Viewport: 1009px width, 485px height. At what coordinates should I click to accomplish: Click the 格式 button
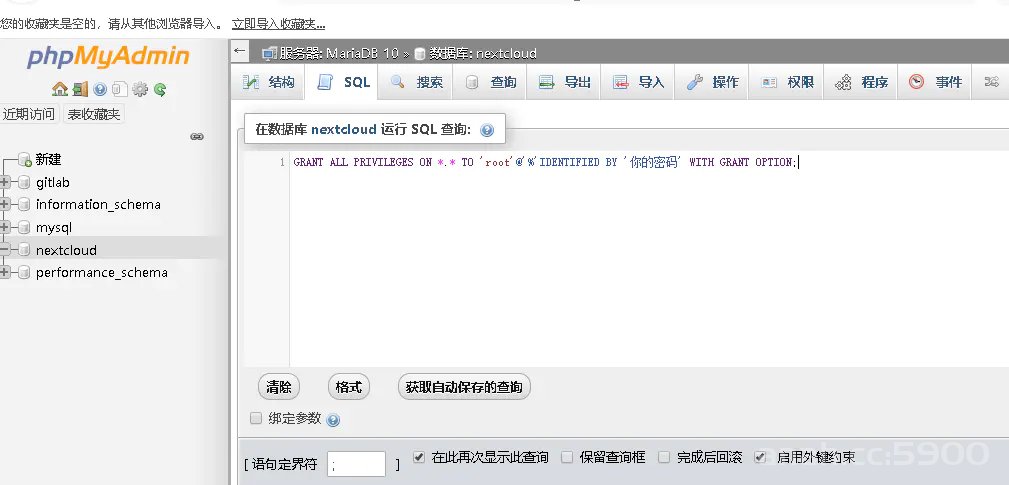(349, 387)
